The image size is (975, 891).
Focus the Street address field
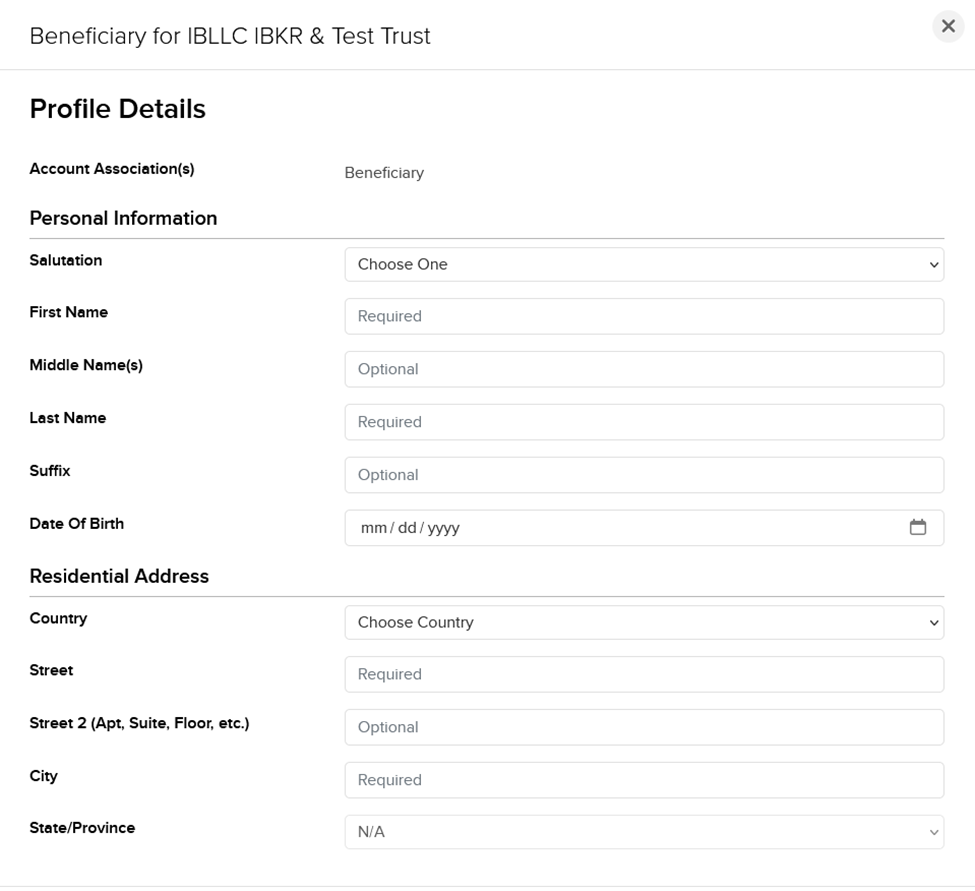point(644,674)
